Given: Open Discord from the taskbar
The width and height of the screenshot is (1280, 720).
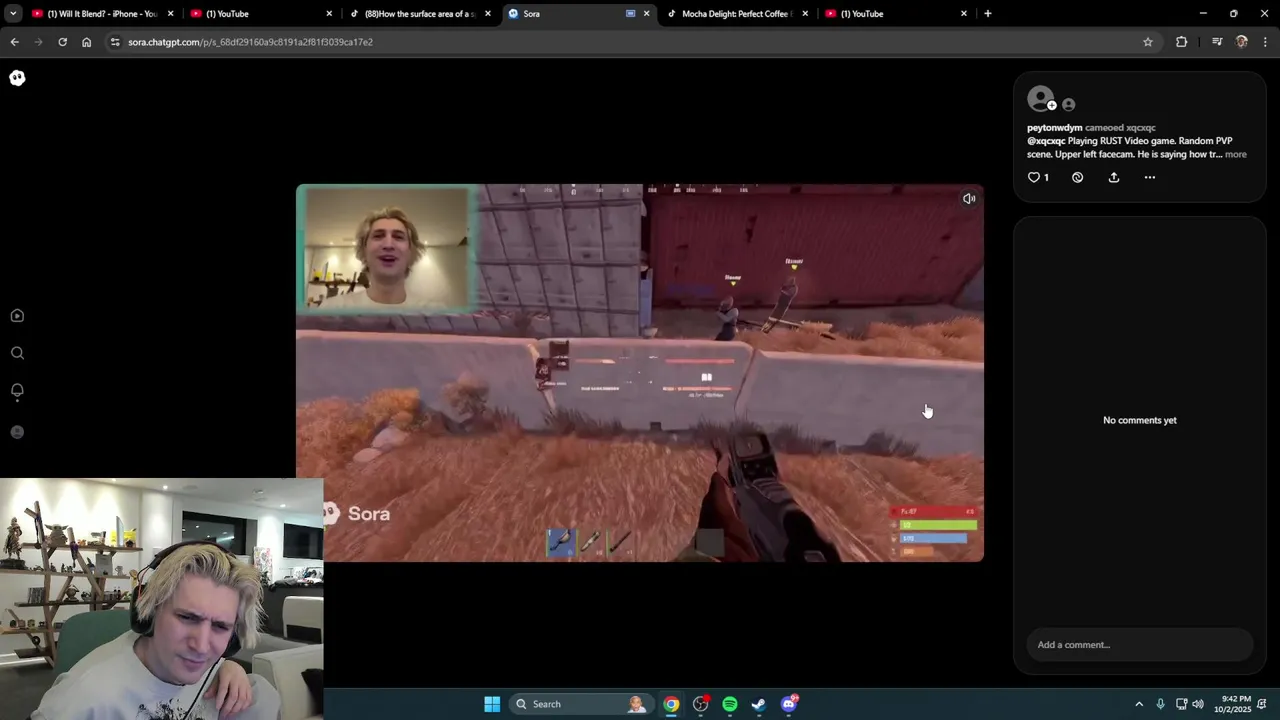Looking at the screenshot, I should [x=789, y=704].
